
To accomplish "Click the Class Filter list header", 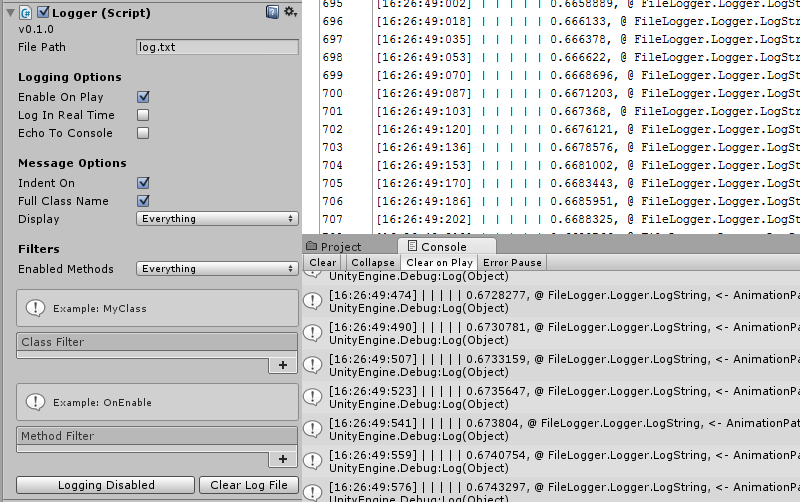I will click(x=157, y=342).
